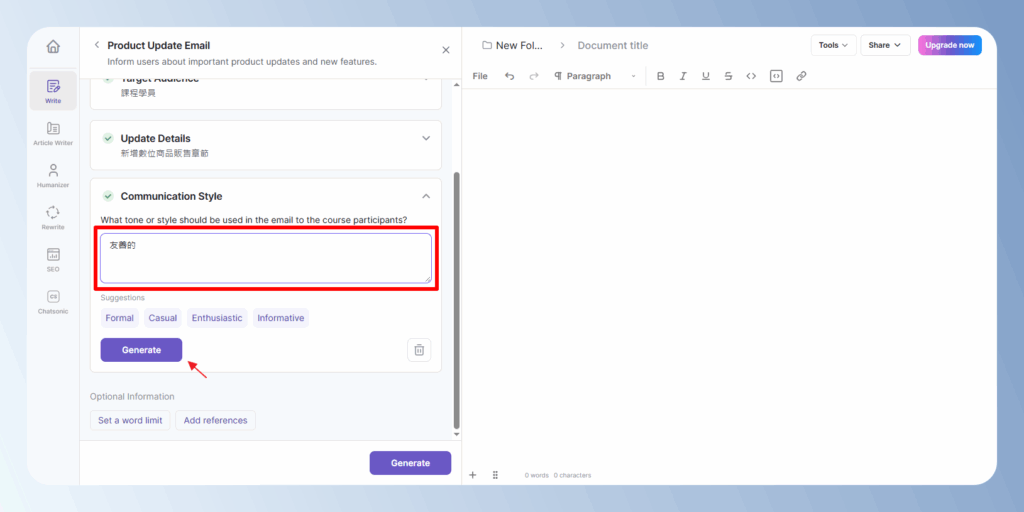The width and height of the screenshot is (1024, 512).
Task: Click the bottom Generate button
Action: coord(410,463)
